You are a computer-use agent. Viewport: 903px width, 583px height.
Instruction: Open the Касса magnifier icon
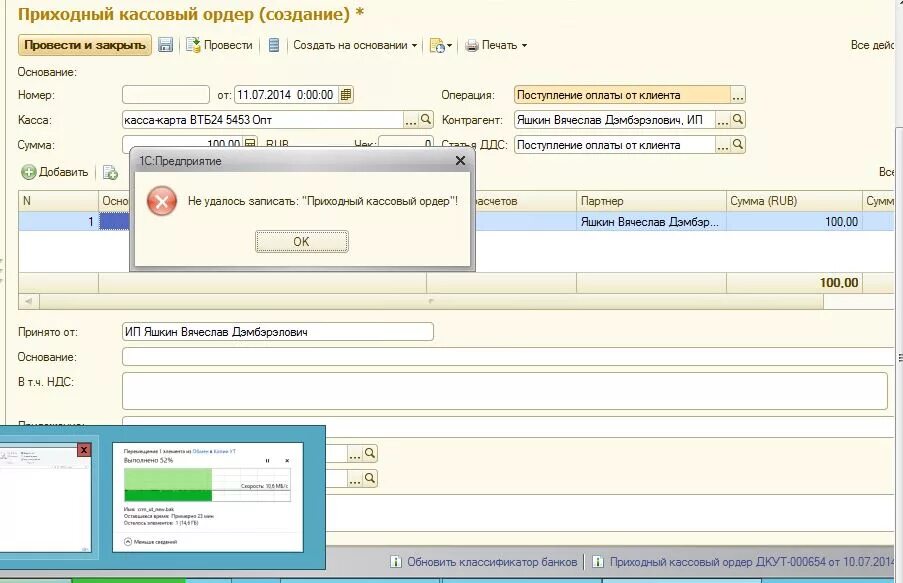tap(426, 119)
